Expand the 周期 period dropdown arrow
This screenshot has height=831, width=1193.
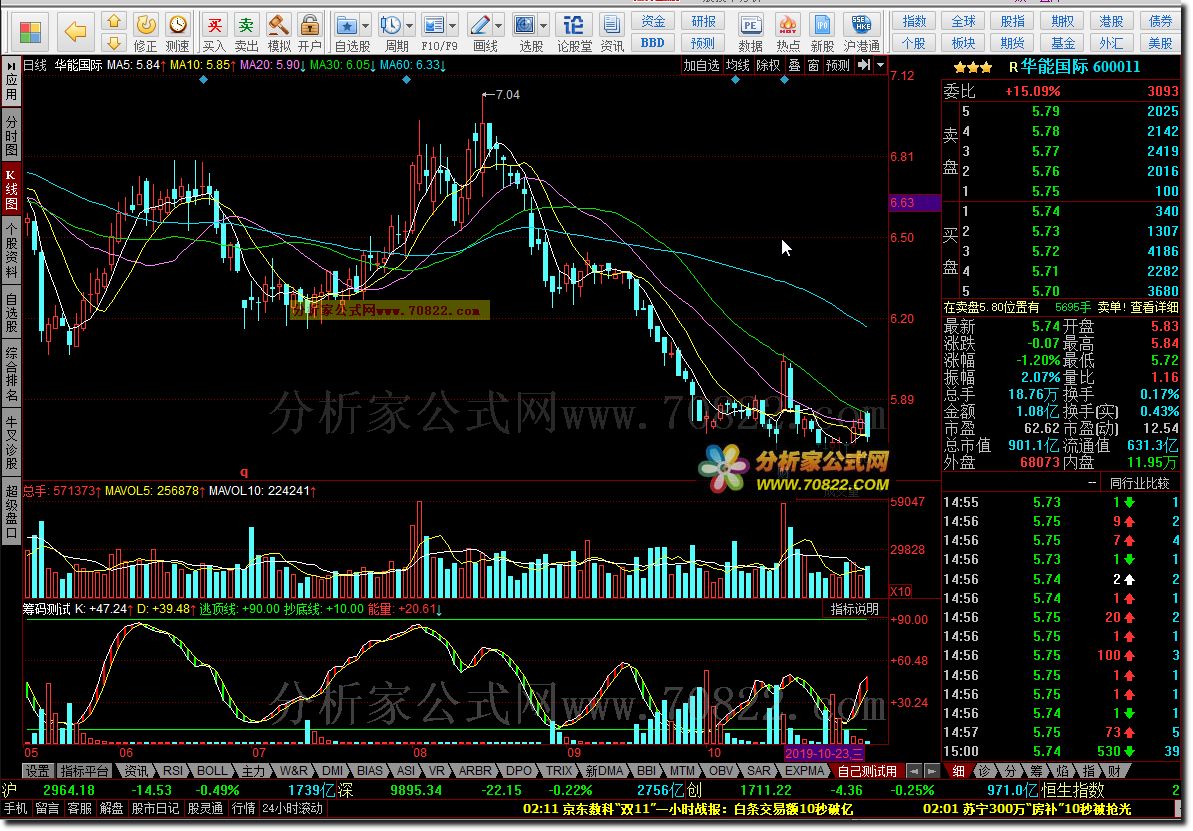[410, 26]
